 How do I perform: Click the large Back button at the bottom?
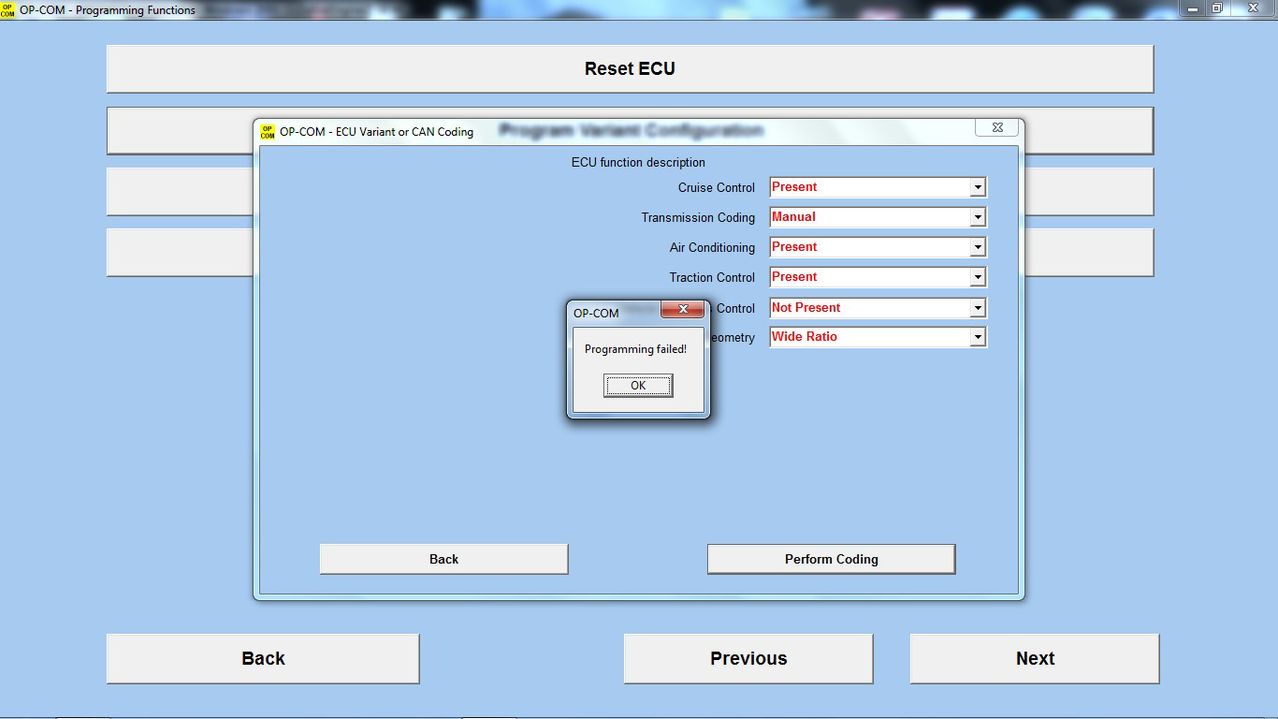point(263,658)
